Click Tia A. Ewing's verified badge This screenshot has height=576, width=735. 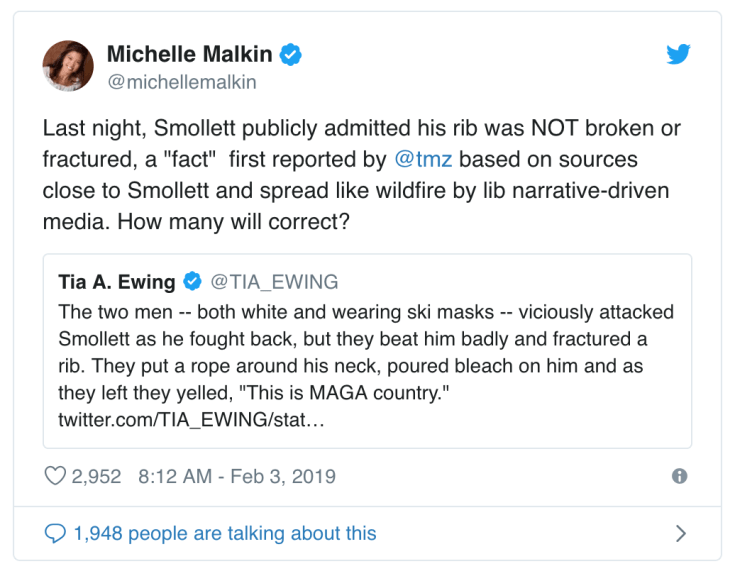pos(192,282)
